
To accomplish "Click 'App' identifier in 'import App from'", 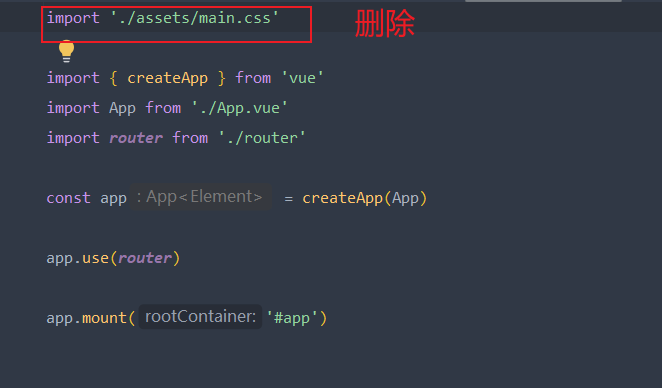I will (x=122, y=108).
